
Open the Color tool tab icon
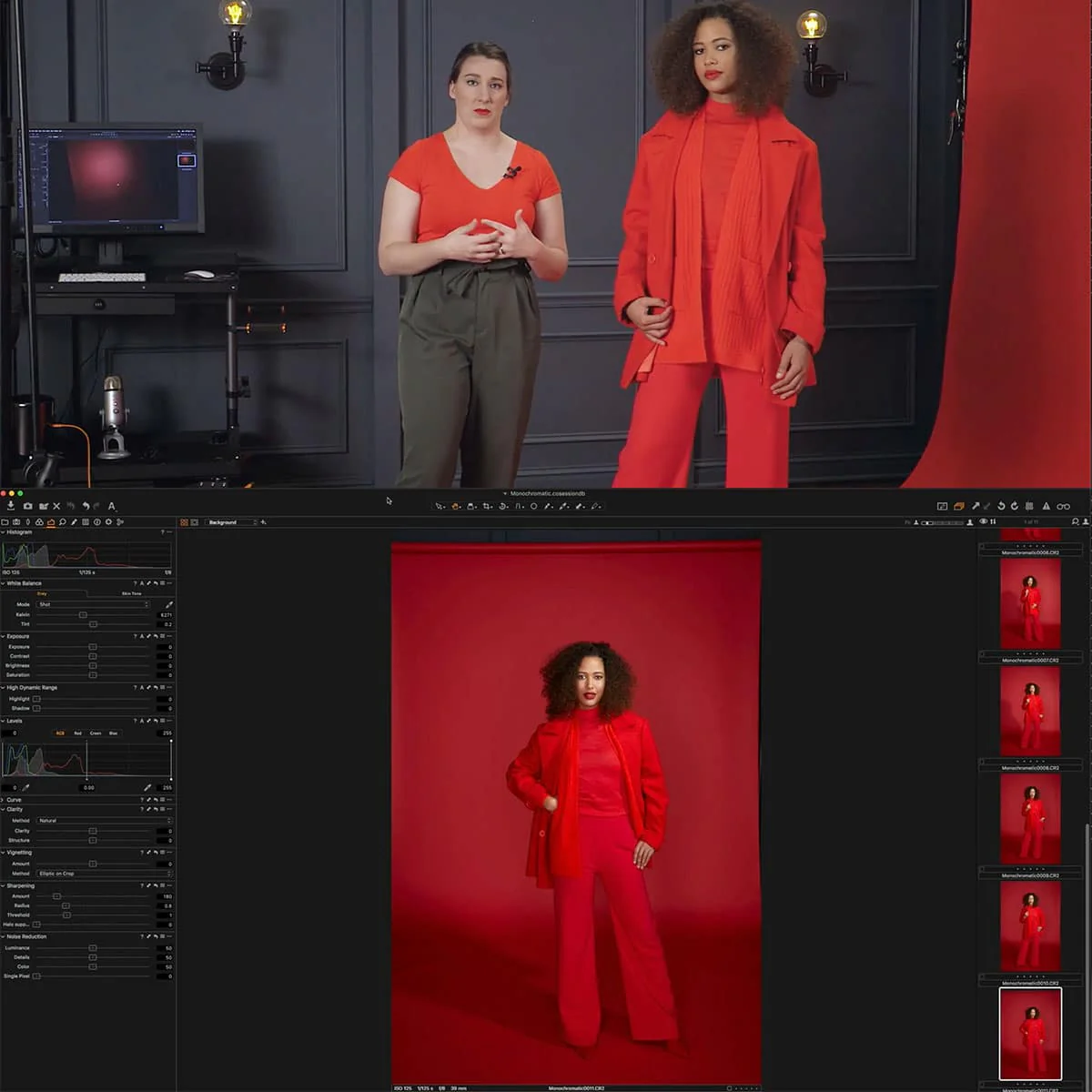(39, 522)
